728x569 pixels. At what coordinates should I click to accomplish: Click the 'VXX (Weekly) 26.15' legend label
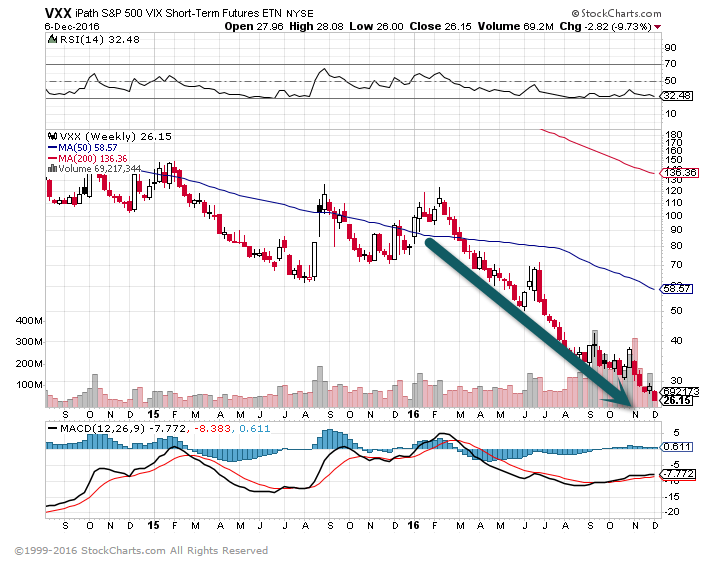point(116,136)
